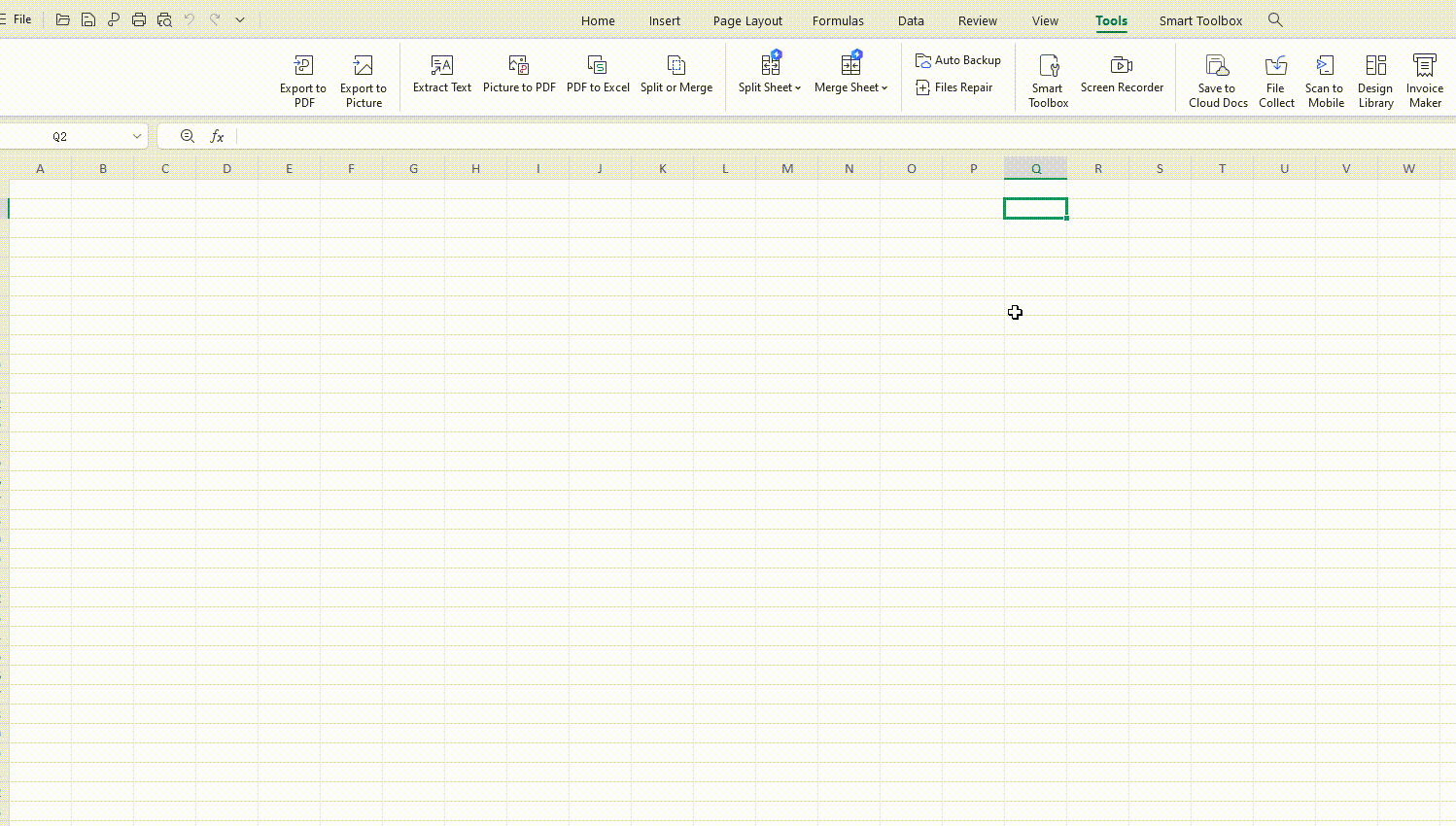Open the Smart Toolbox ribbon button
This screenshot has width=1456, height=826.
[1049, 80]
